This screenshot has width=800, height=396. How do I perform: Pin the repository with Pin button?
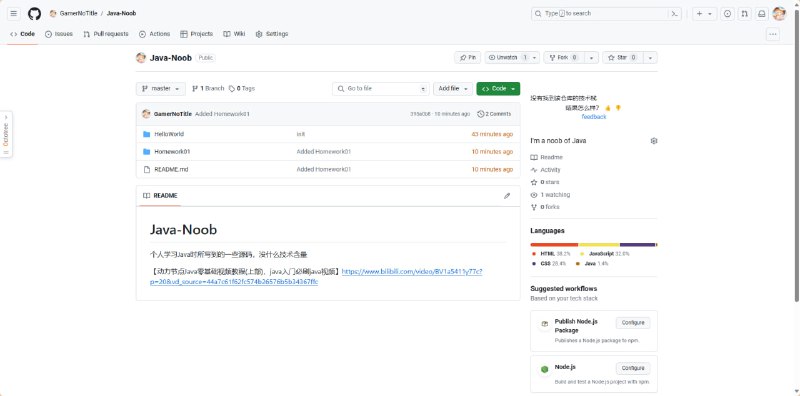(467, 58)
